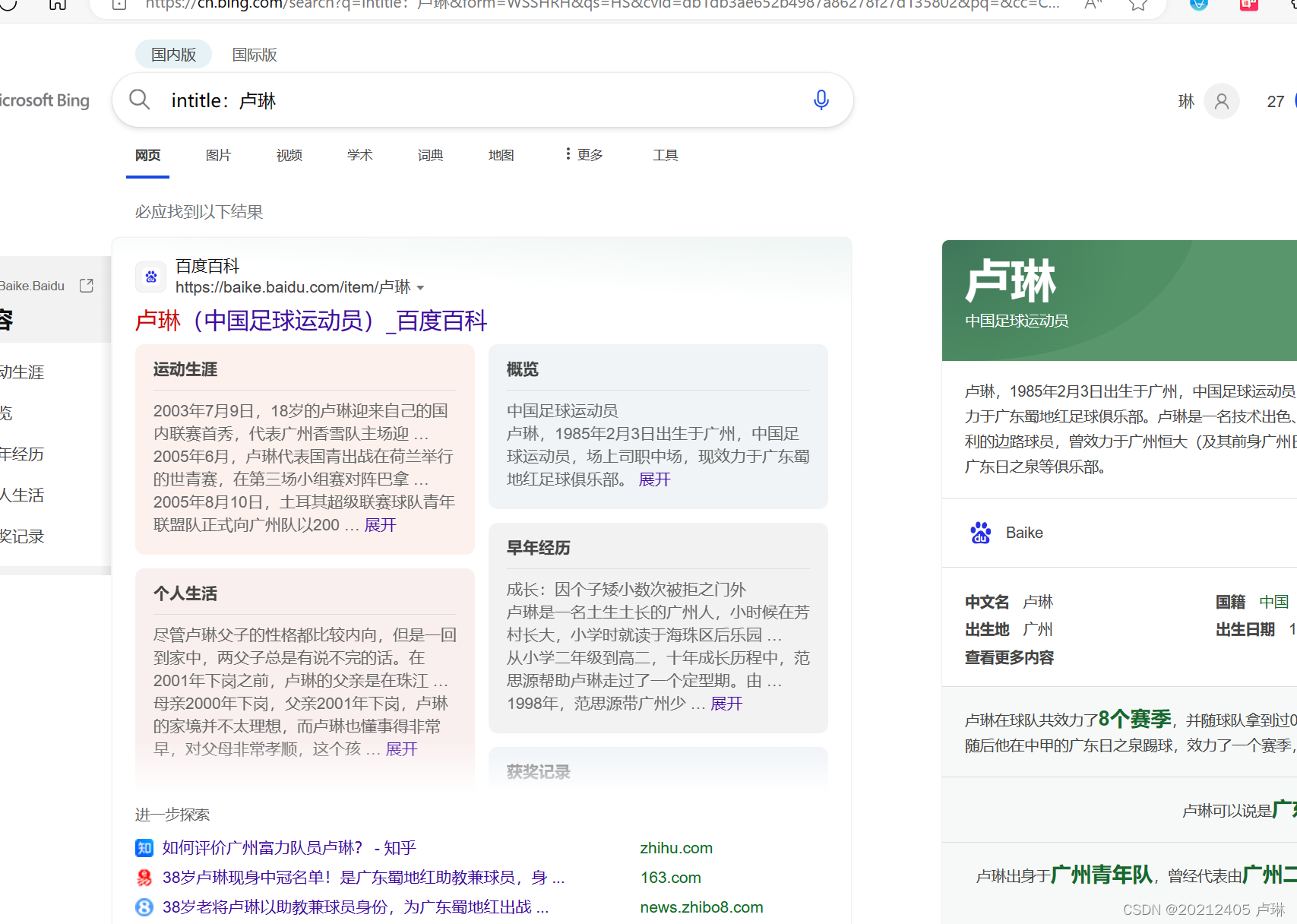The image size is (1297, 924).
Task: Click the site info icon in address bar
Action: coord(119,5)
